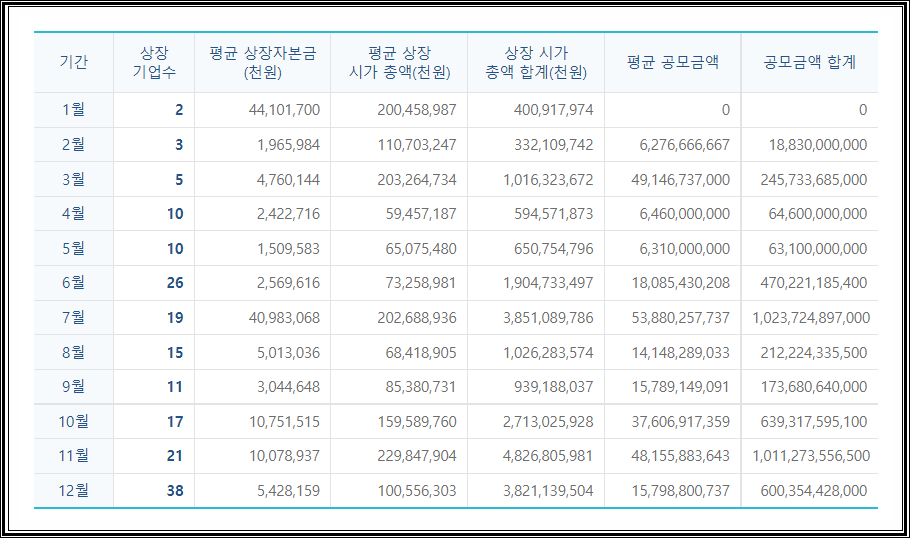The height and width of the screenshot is (538, 910).
Task: Click the value 37,606,917,359
Action: (681, 421)
